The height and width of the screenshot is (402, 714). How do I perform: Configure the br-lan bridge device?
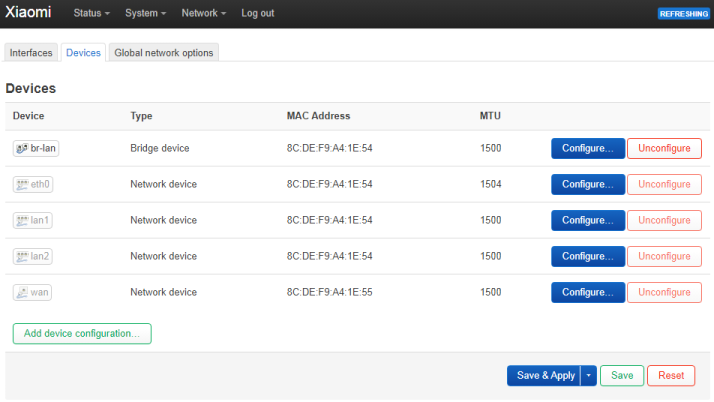coord(587,148)
